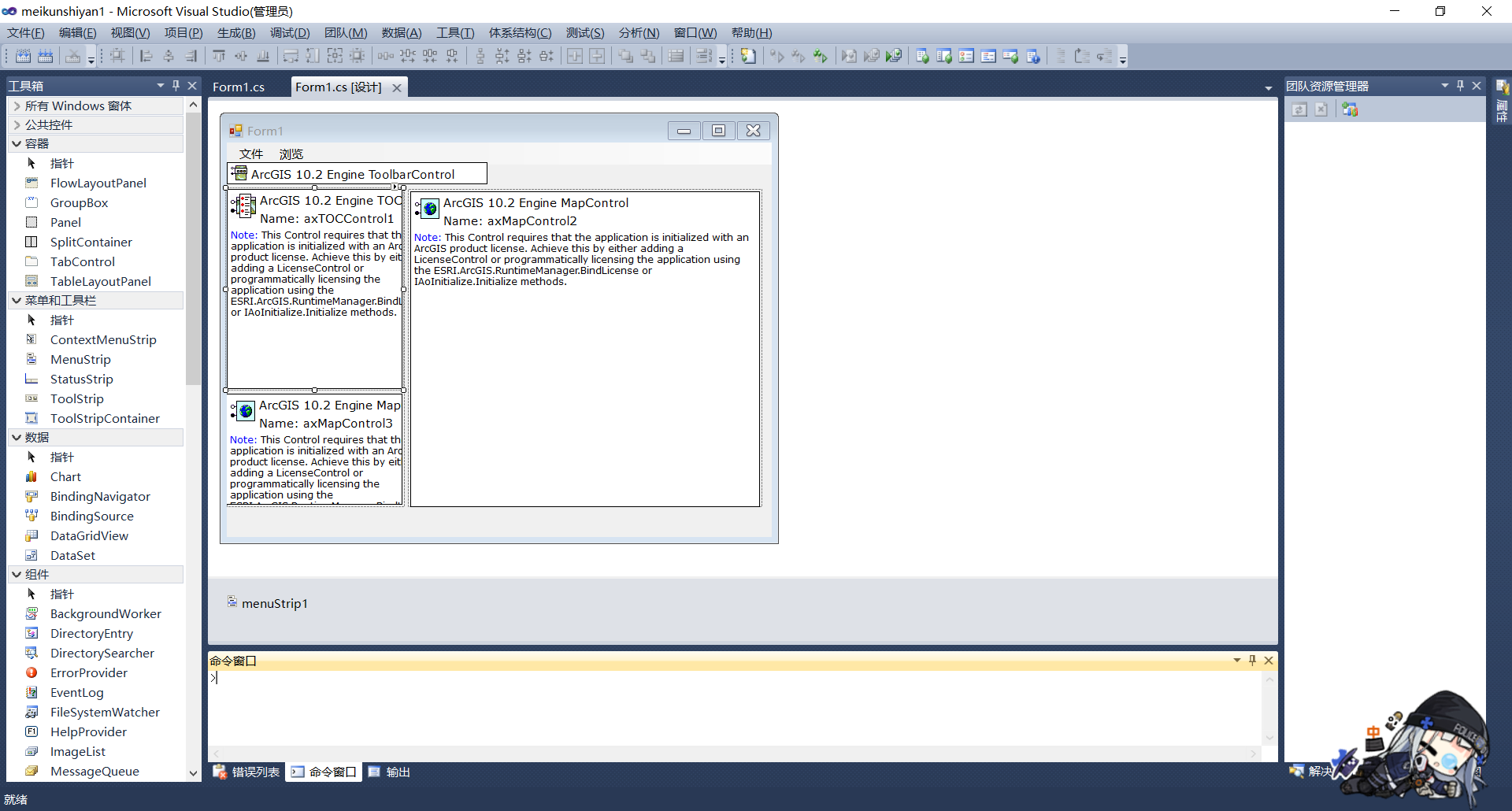The height and width of the screenshot is (811, 1512).
Task: Select the axMapControl2 control on the form
Action: click(x=585, y=349)
